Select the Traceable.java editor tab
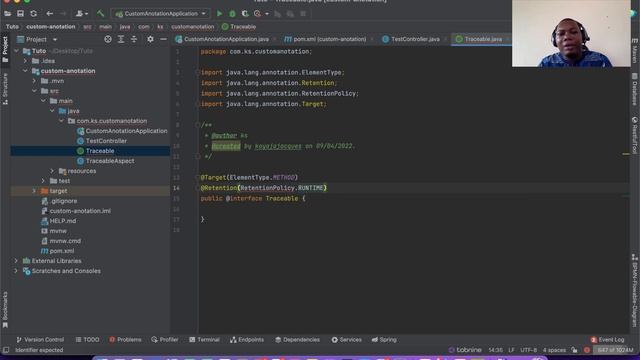Viewport: 640px width, 360px height. (x=483, y=39)
